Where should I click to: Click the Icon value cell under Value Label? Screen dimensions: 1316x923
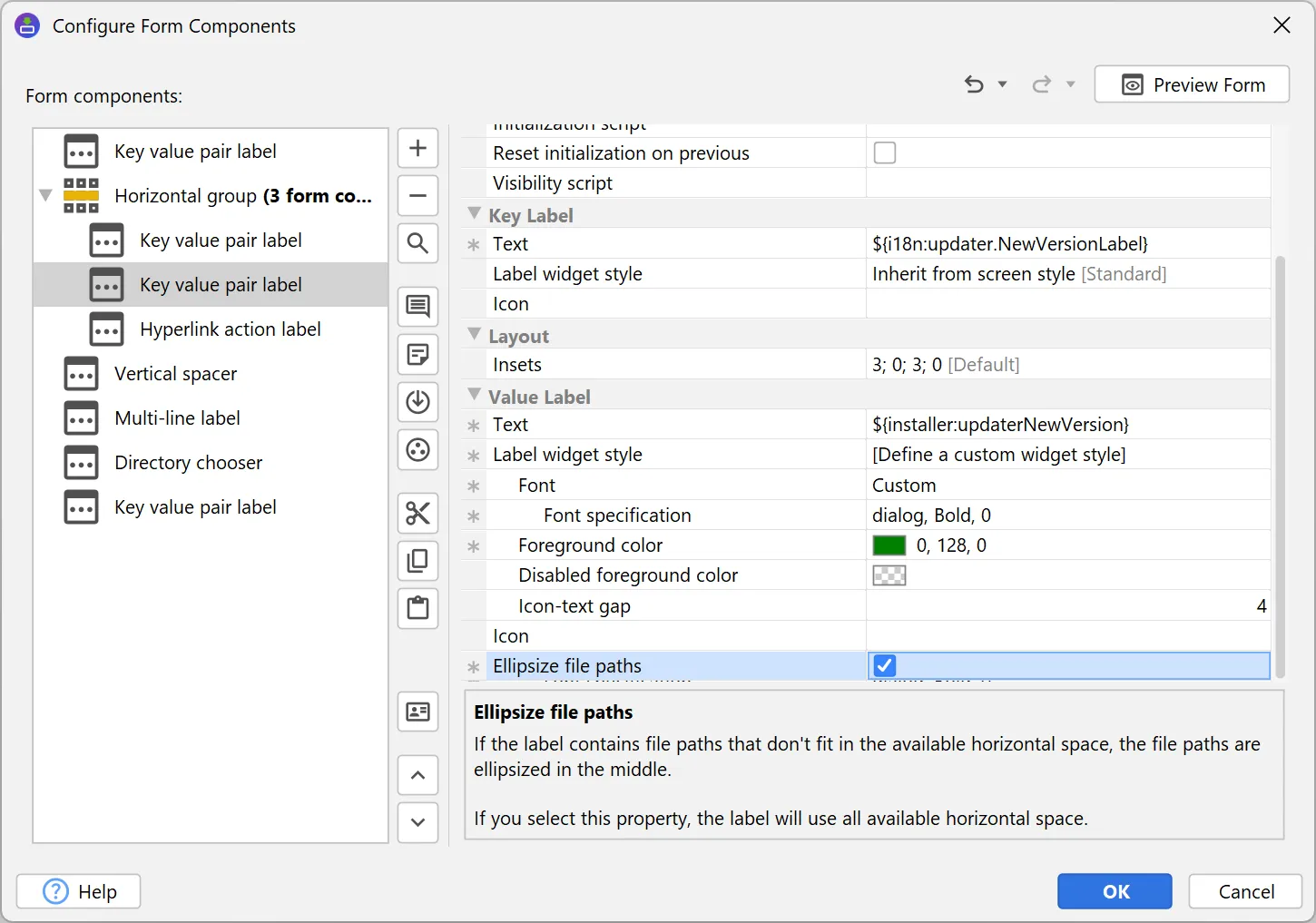point(1068,636)
